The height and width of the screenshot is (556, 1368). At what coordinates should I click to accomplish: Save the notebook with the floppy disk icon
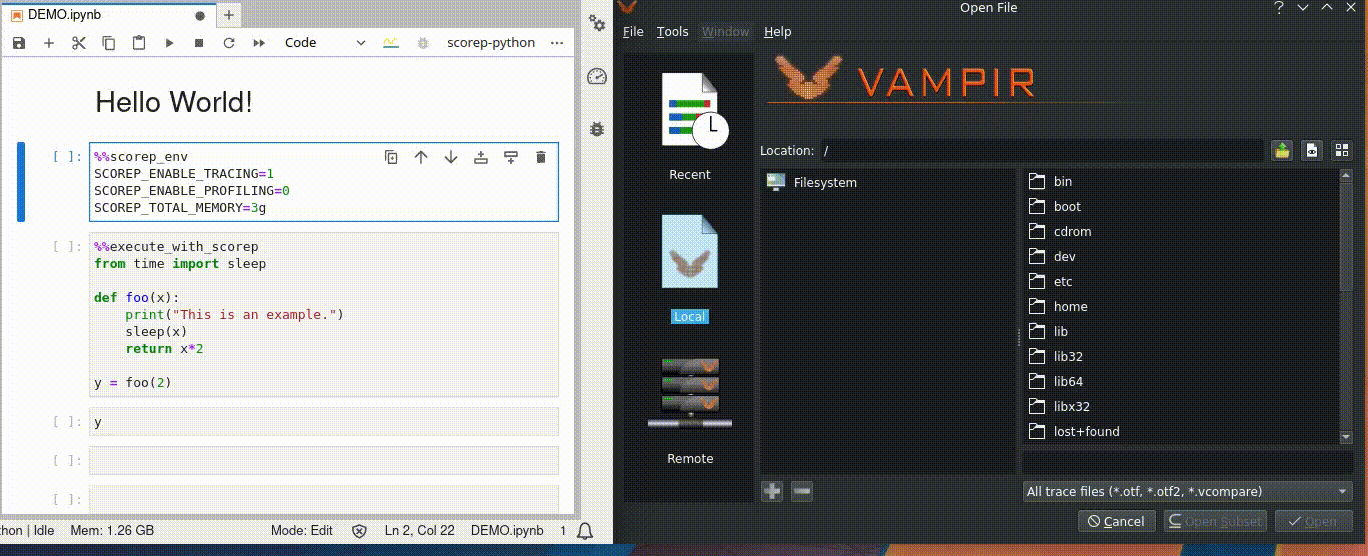point(19,43)
